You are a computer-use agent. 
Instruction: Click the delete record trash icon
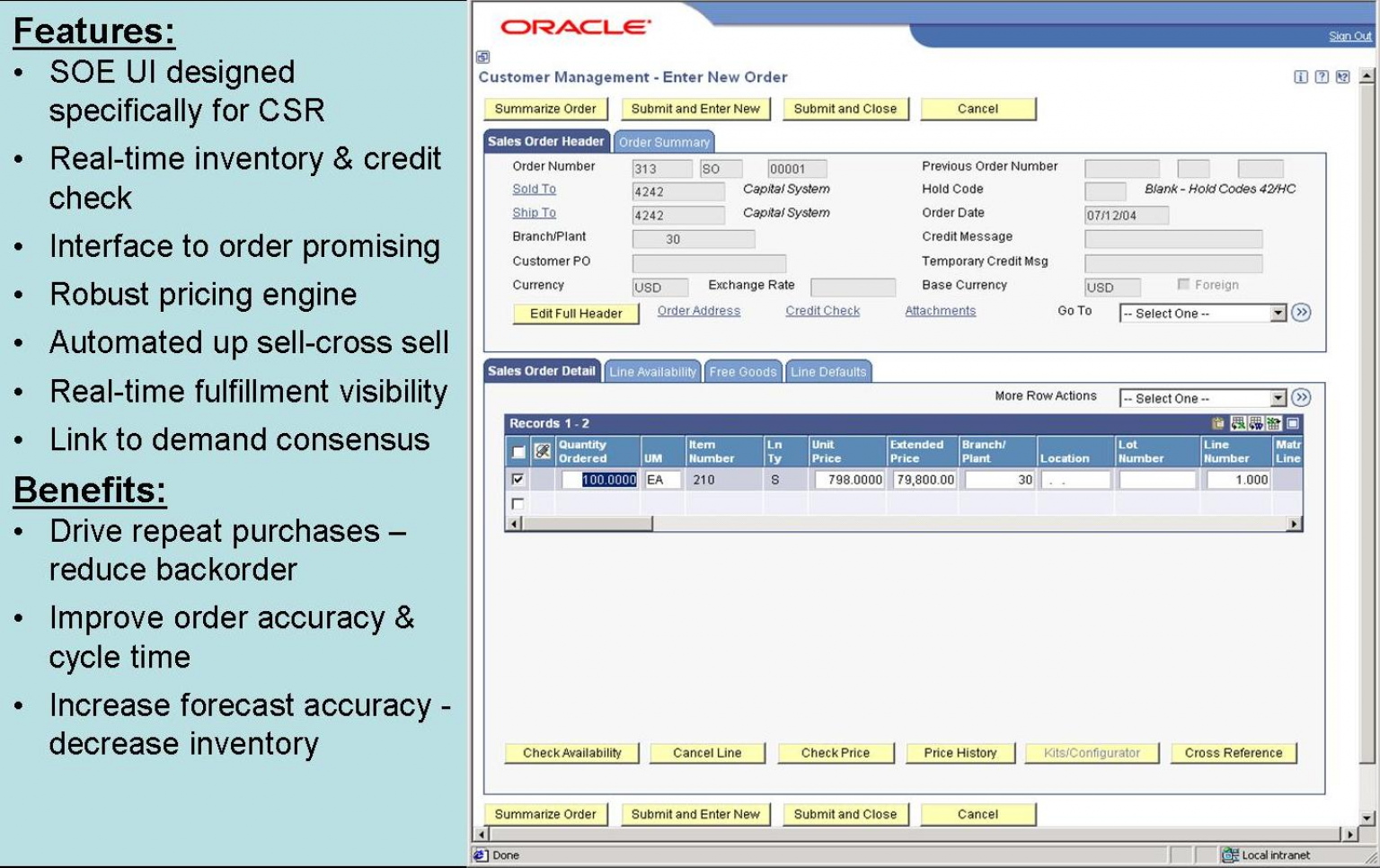1218,423
